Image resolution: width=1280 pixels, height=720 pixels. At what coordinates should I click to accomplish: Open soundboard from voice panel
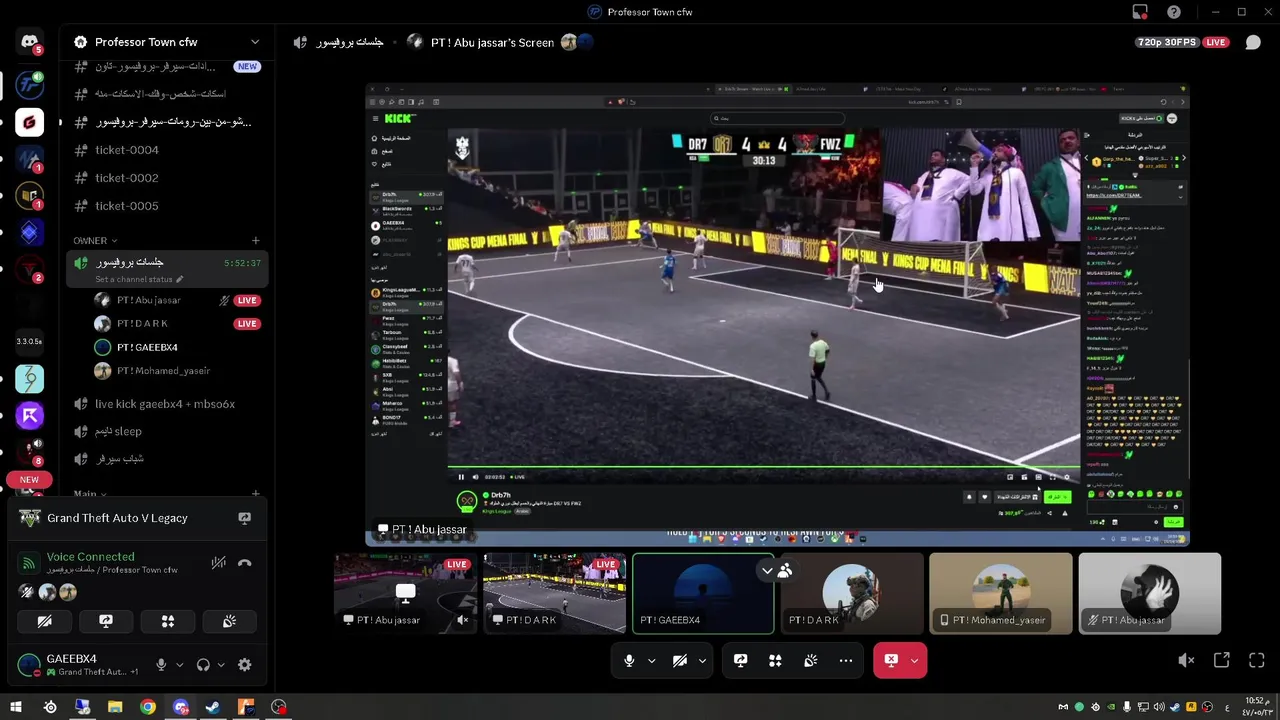tap(229, 621)
